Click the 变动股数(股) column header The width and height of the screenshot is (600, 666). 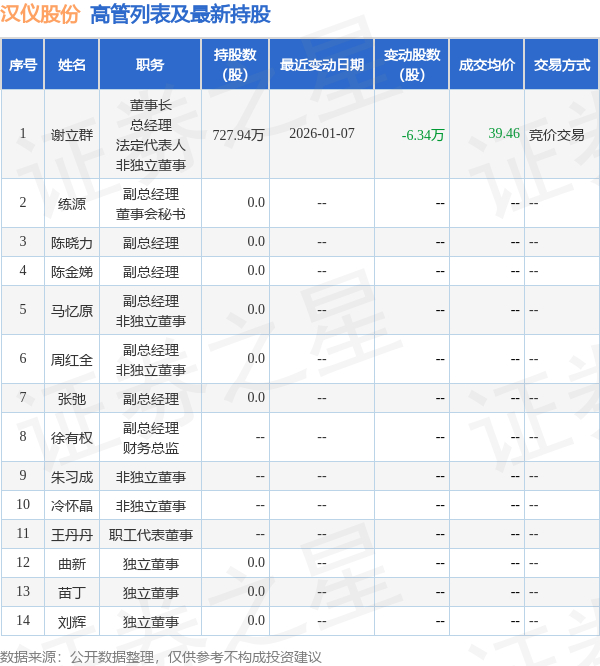point(412,65)
